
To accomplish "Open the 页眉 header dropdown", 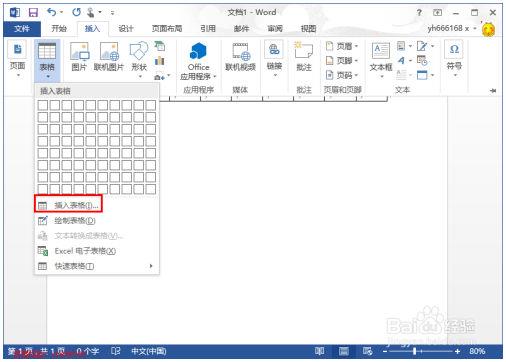I will (342, 46).
